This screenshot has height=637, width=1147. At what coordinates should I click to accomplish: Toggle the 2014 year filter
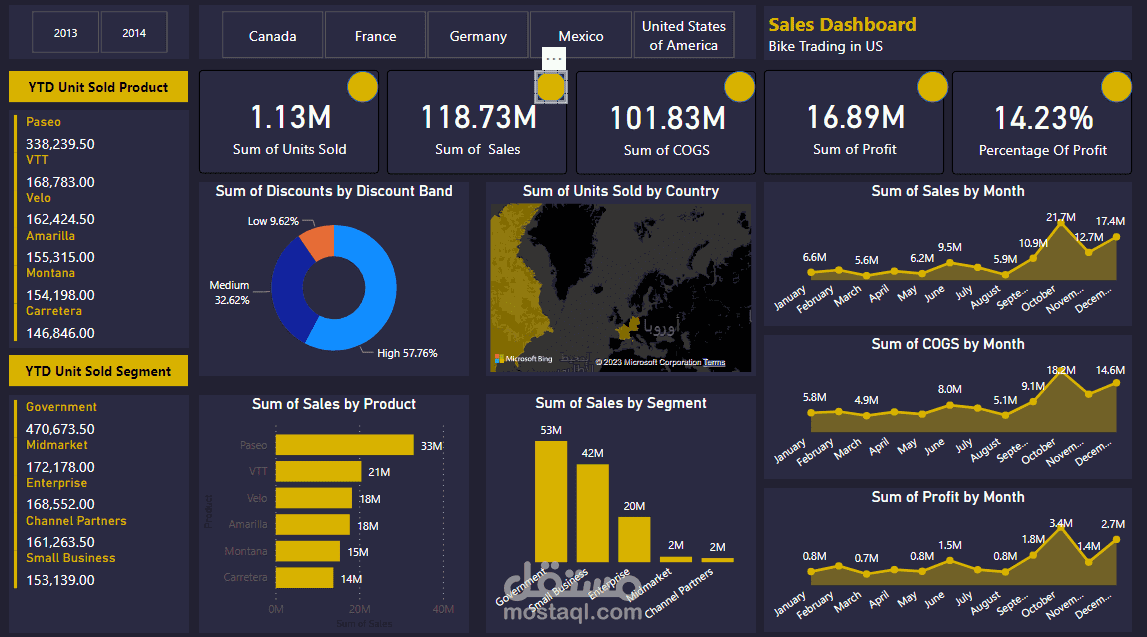click(x=133, y=31)
